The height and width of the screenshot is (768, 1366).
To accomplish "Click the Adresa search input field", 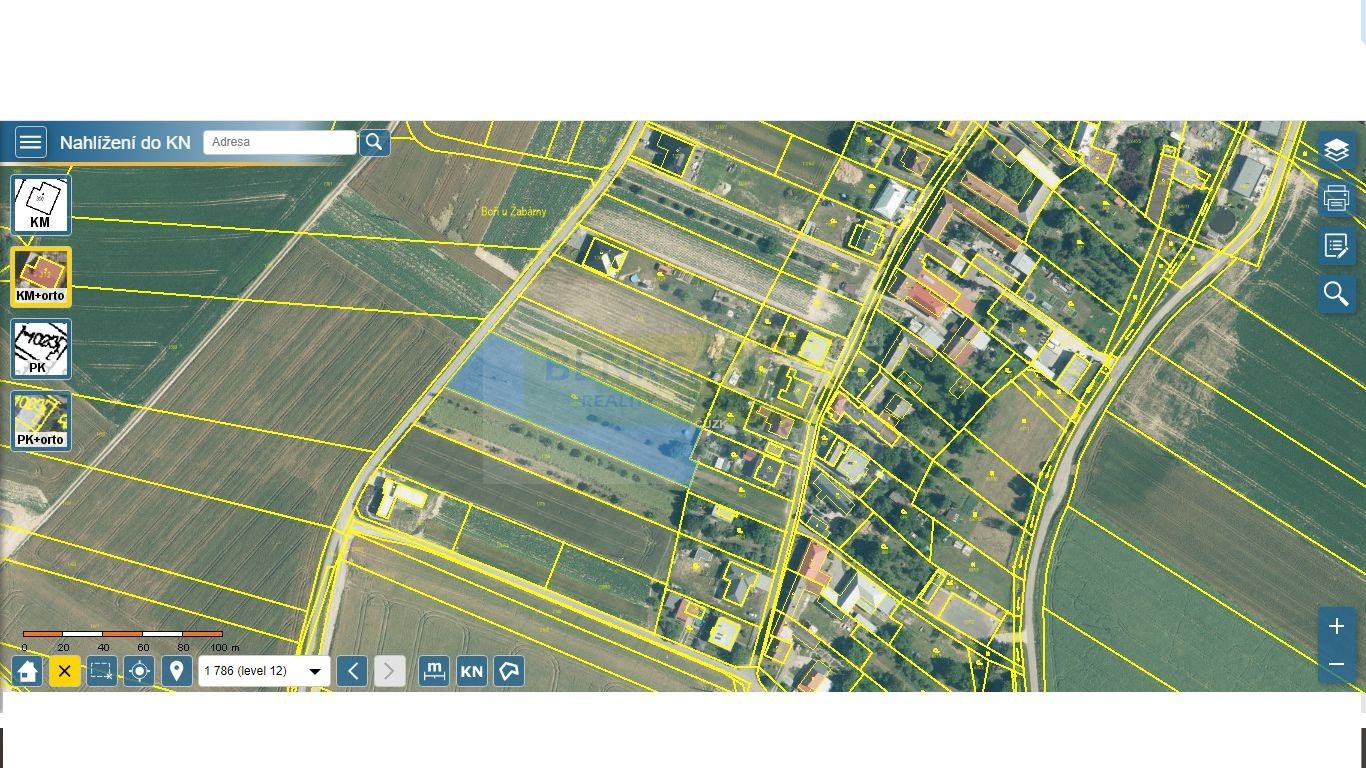I will [x=279, y=142].
